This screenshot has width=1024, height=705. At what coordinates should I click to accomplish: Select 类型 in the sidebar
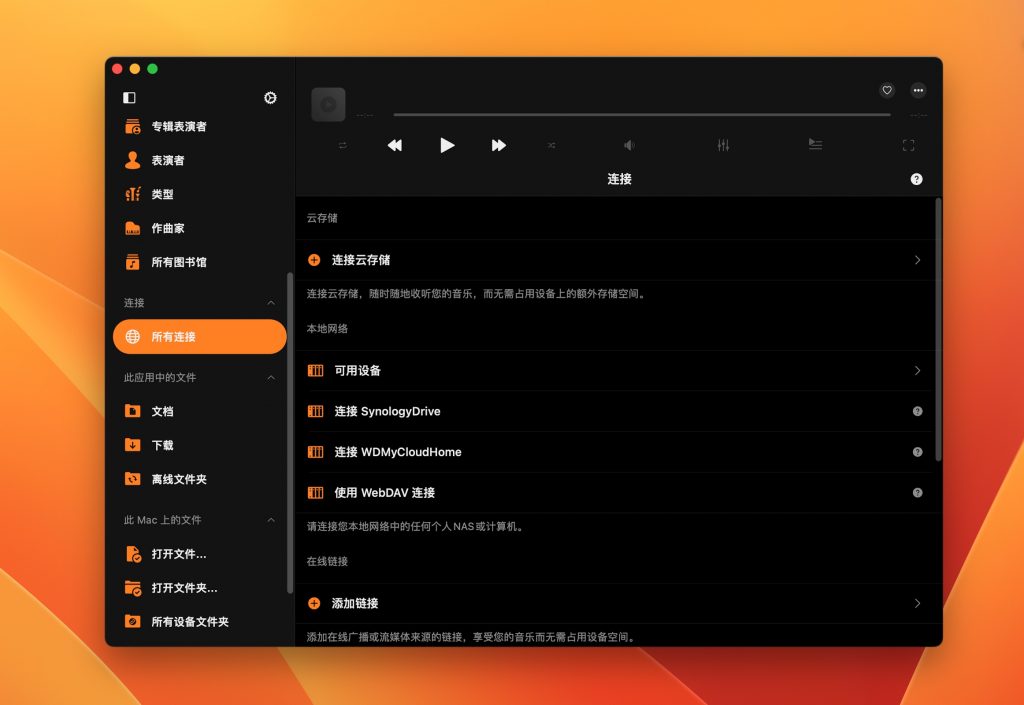[161, 194]
